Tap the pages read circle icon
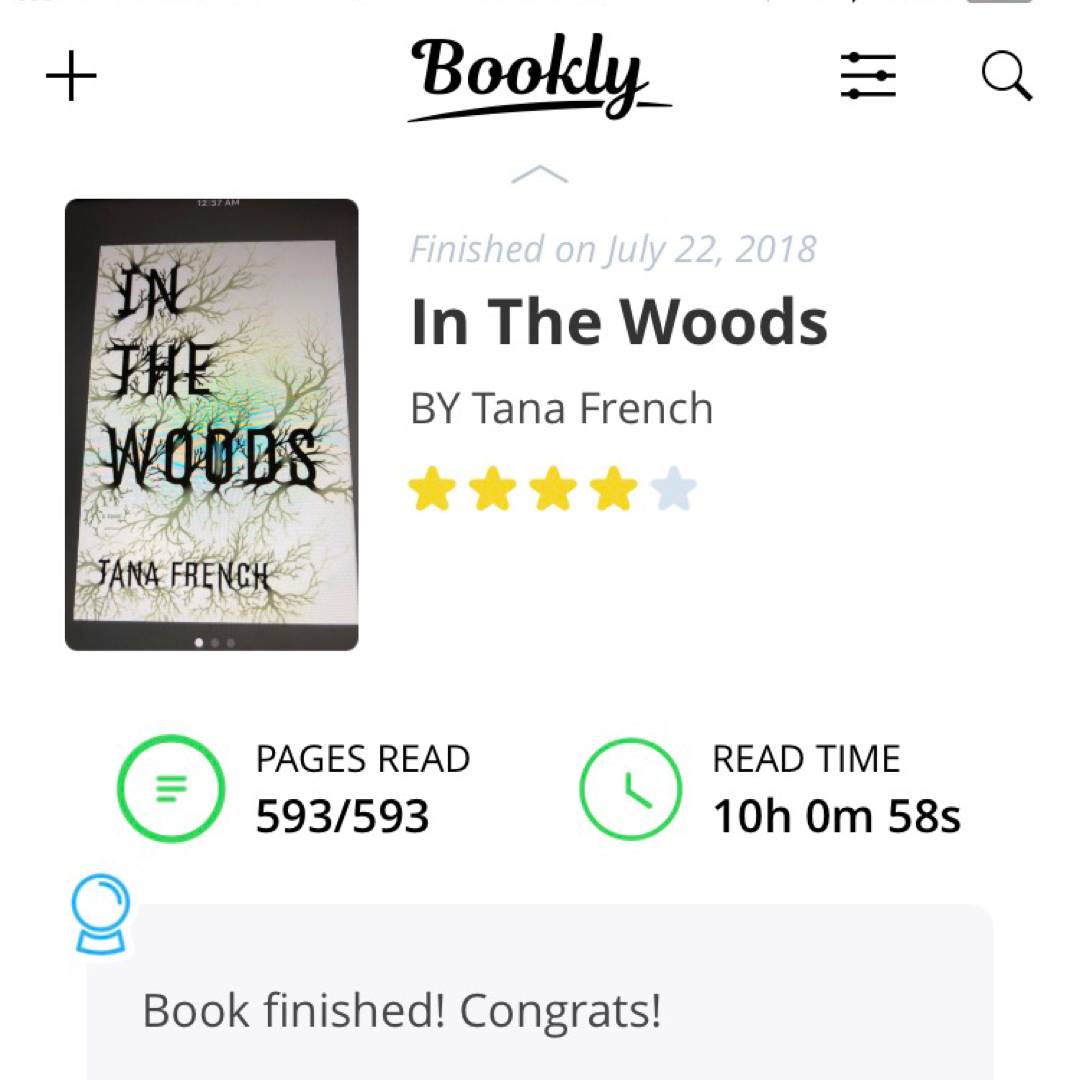The height and width of the screenshot is (1080, 1080). point(171,790)
